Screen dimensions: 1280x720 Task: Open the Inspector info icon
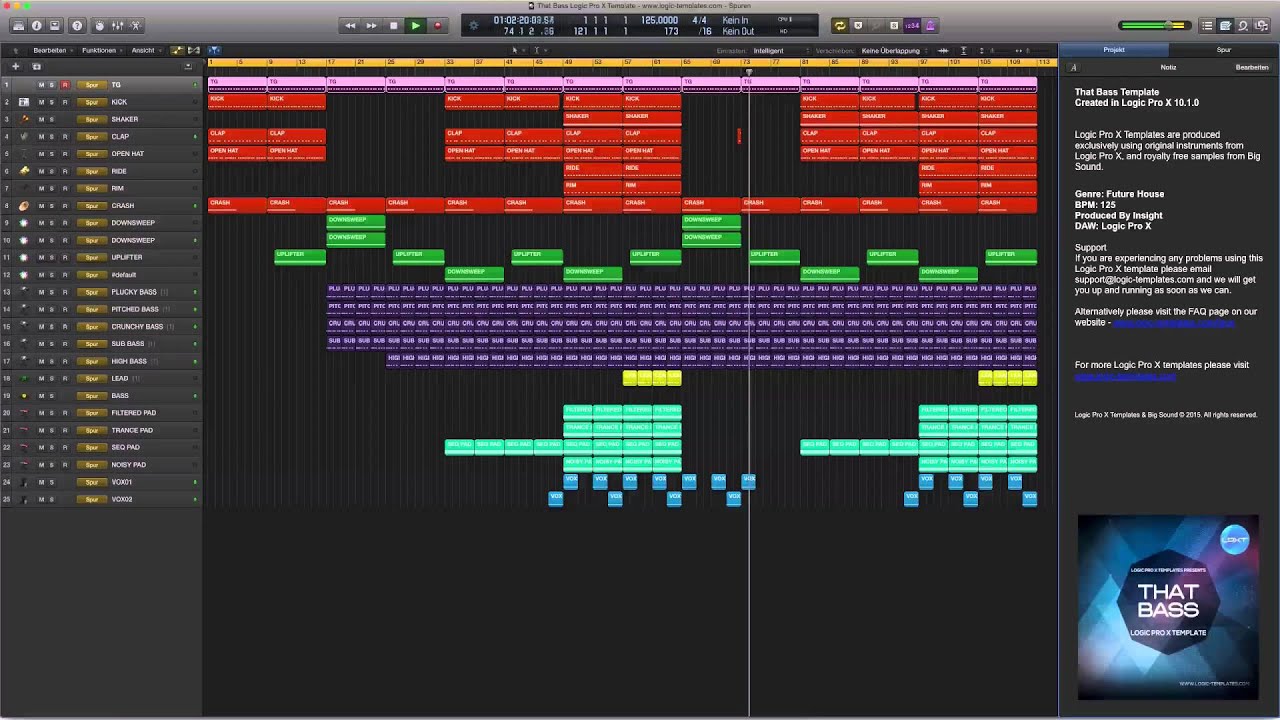pyautogui.click(x=37, y=25)
